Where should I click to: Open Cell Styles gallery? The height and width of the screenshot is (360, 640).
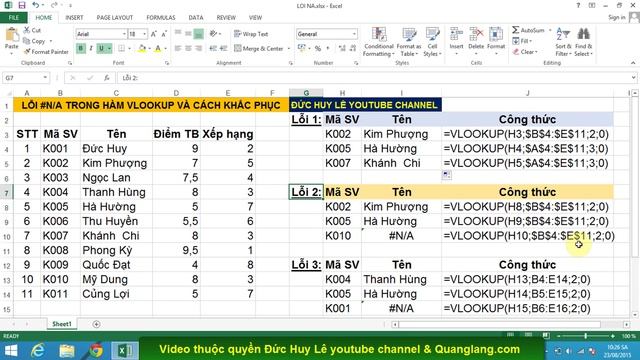(x=432, y=42)
